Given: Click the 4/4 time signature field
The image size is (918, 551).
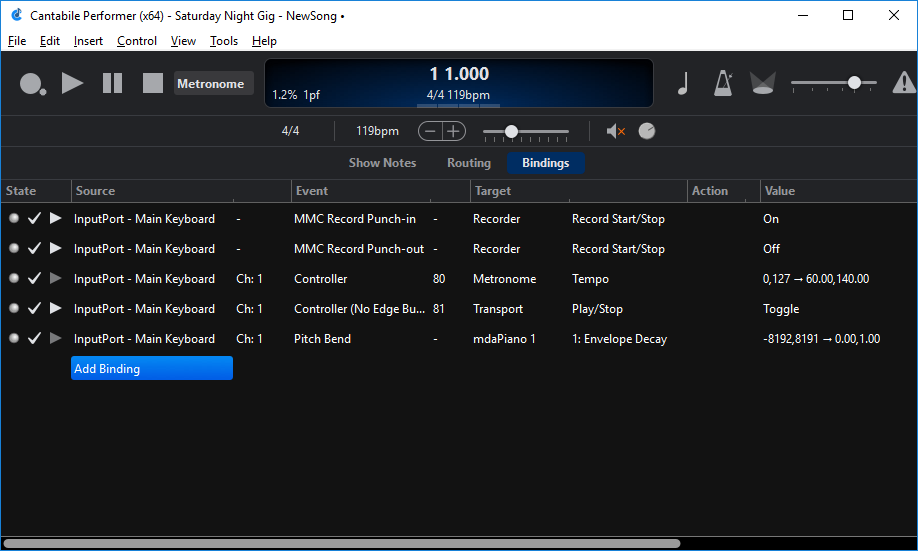Looking at the screenshot, I should [x=290, y=131].
